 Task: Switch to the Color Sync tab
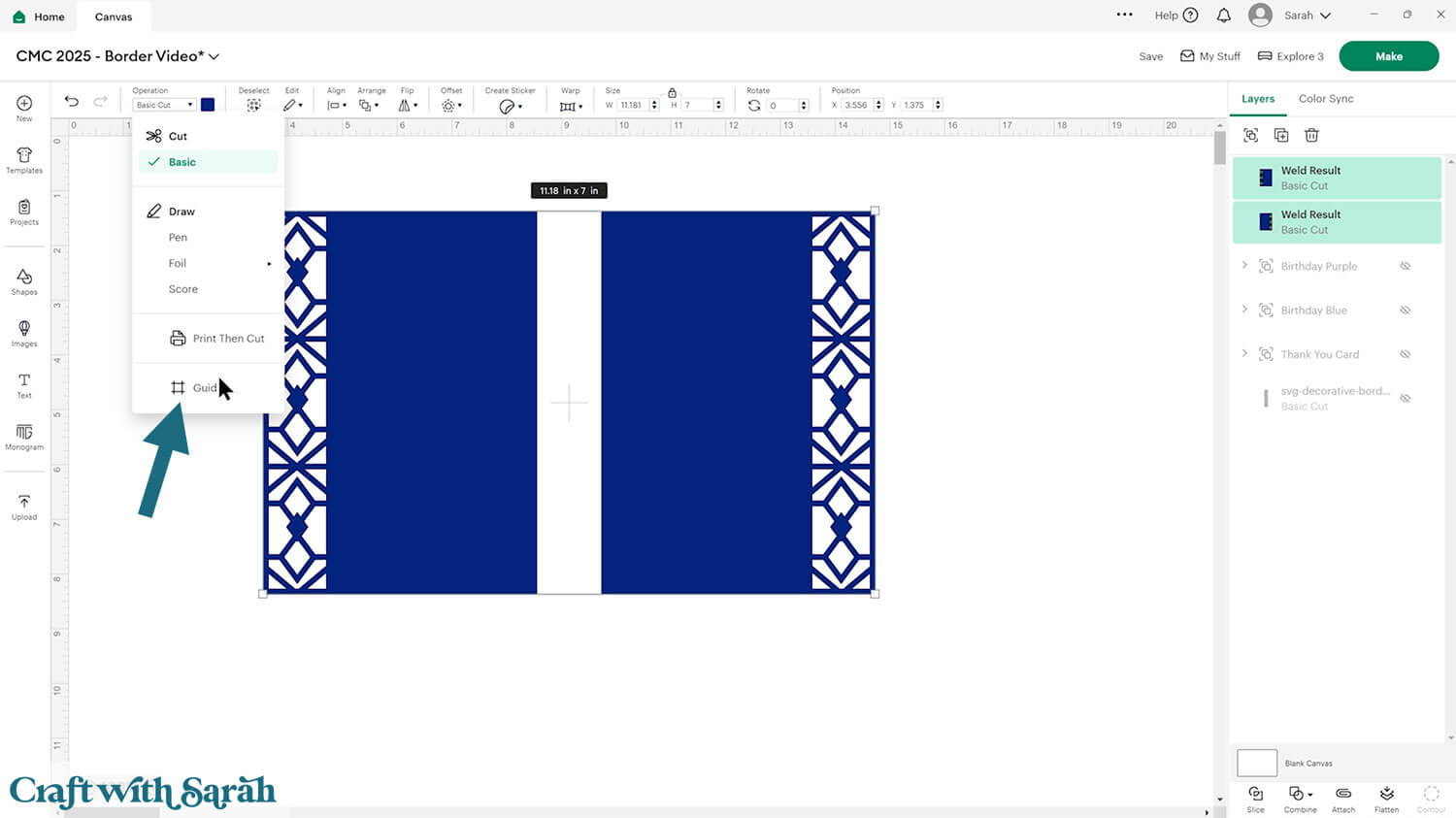pyautogui.click(x=1325, y=99)
